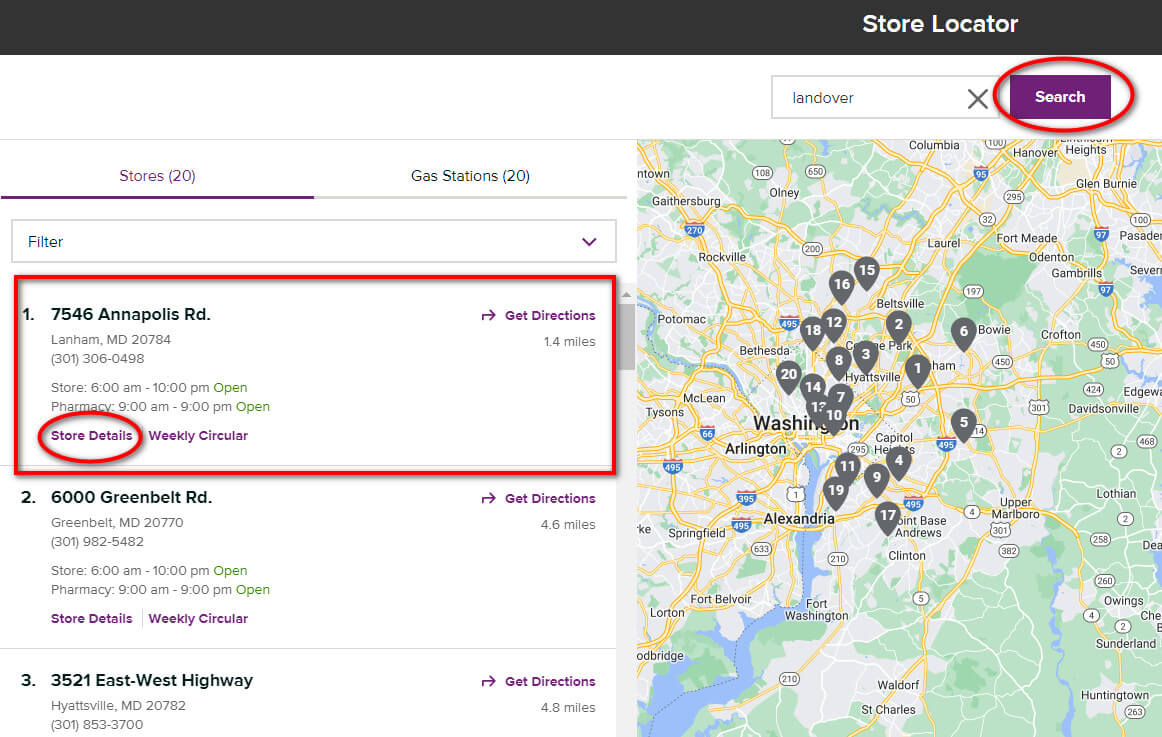Open Store Details for 7546 Annapolis Rd.
1162x737 pixels.
pyautogui.click(x=91, y=436)
